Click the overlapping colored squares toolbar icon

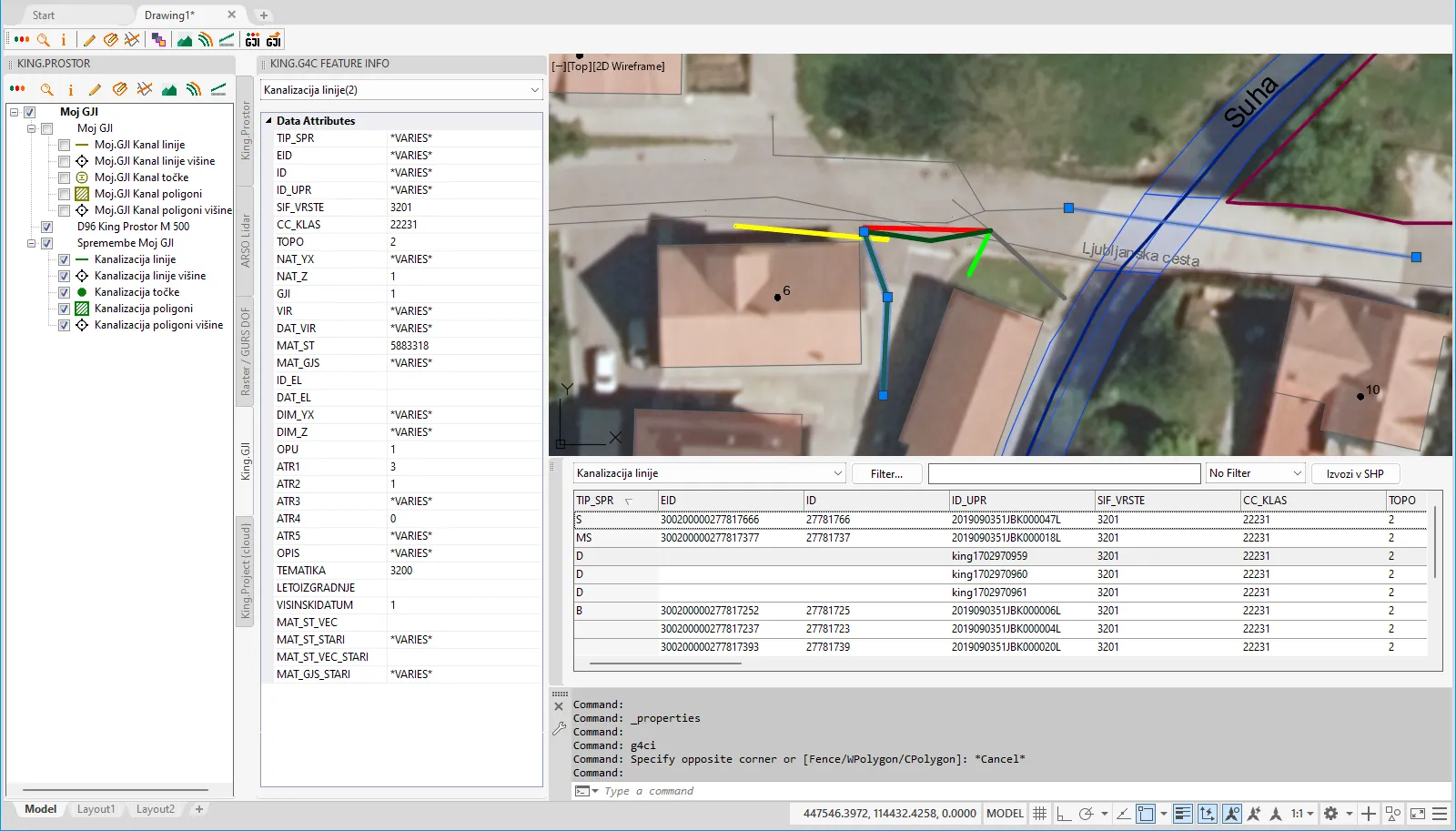pyautogui.click(x=159, y=40)
